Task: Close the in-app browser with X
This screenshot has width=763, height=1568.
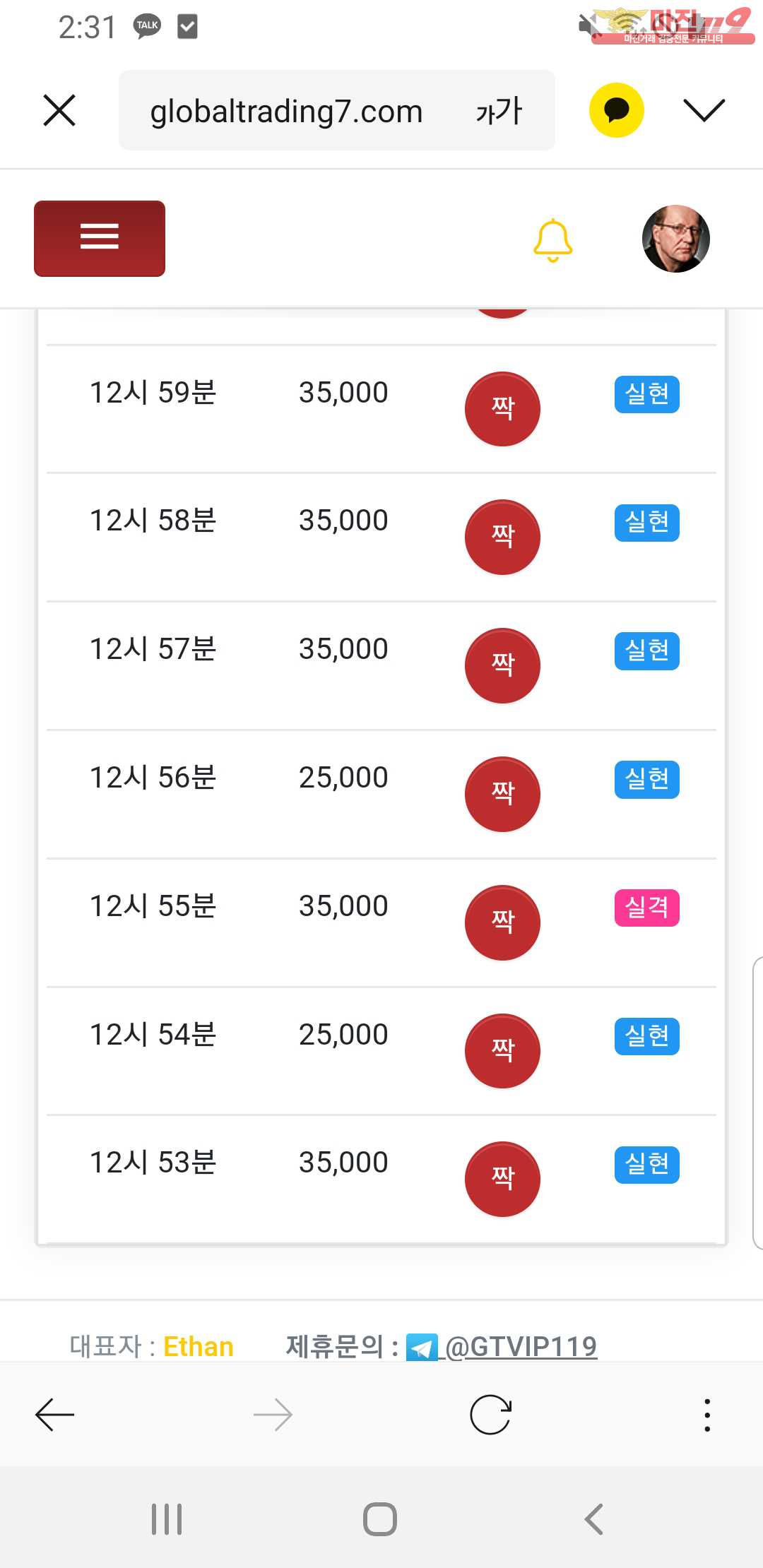Action: pos(59,110)
